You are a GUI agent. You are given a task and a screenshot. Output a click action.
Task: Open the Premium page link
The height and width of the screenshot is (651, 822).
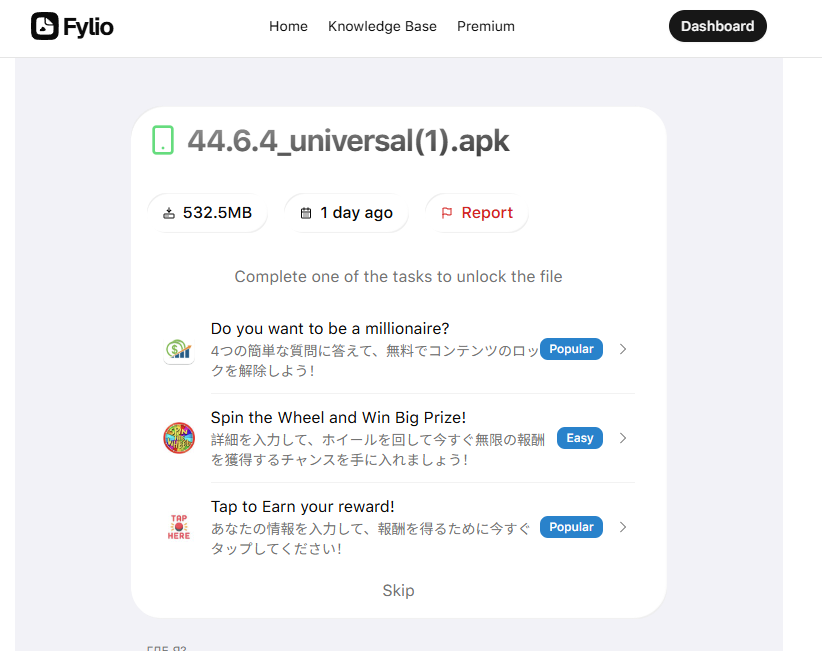pyautogui.click(x=486, y=26)
